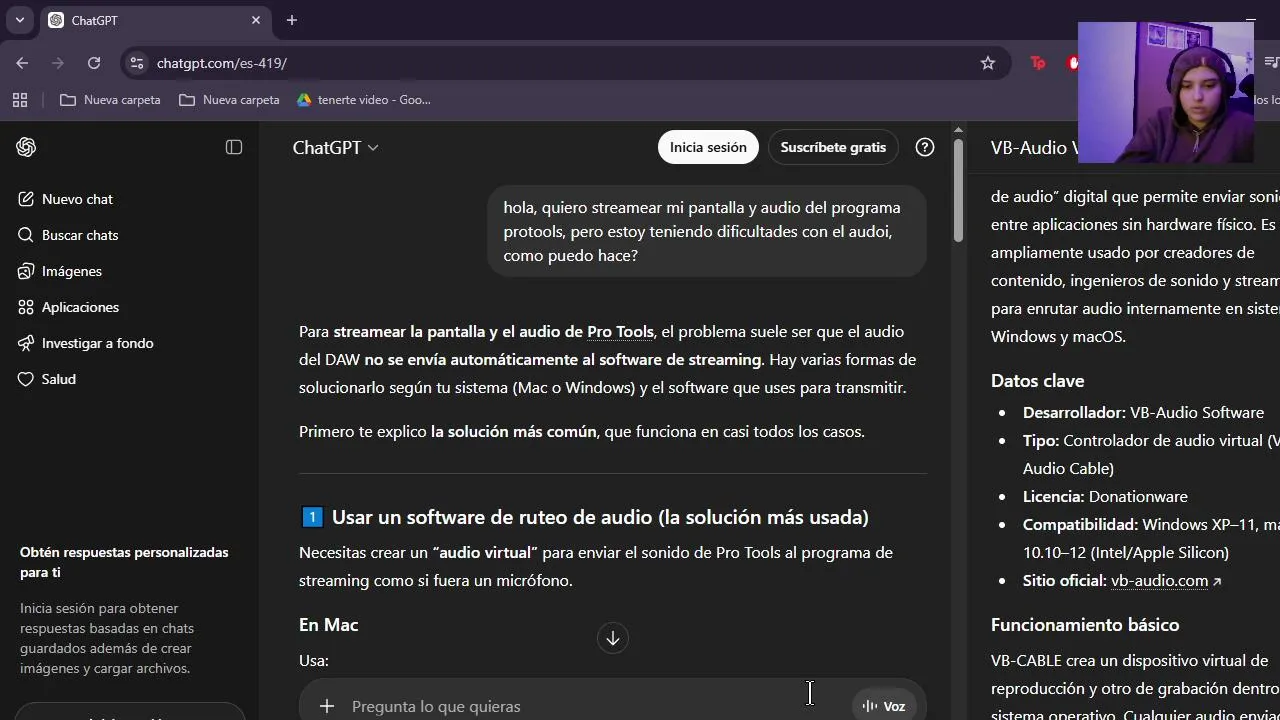The height and width of the screenshot is (720, 1280).
Task: Open the tenerte video Google Drive bookmark
Action: coord(364,100)
